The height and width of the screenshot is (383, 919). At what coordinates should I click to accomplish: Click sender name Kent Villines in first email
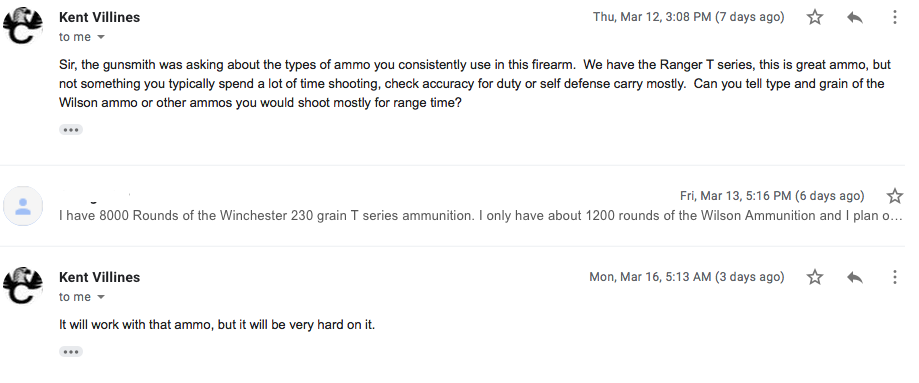coord(100,18)
